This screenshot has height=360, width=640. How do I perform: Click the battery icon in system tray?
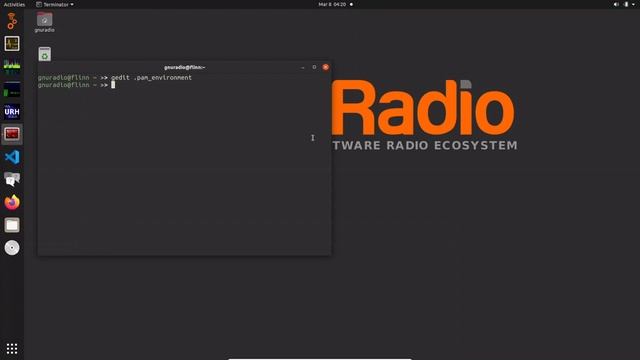click(626, 4)
